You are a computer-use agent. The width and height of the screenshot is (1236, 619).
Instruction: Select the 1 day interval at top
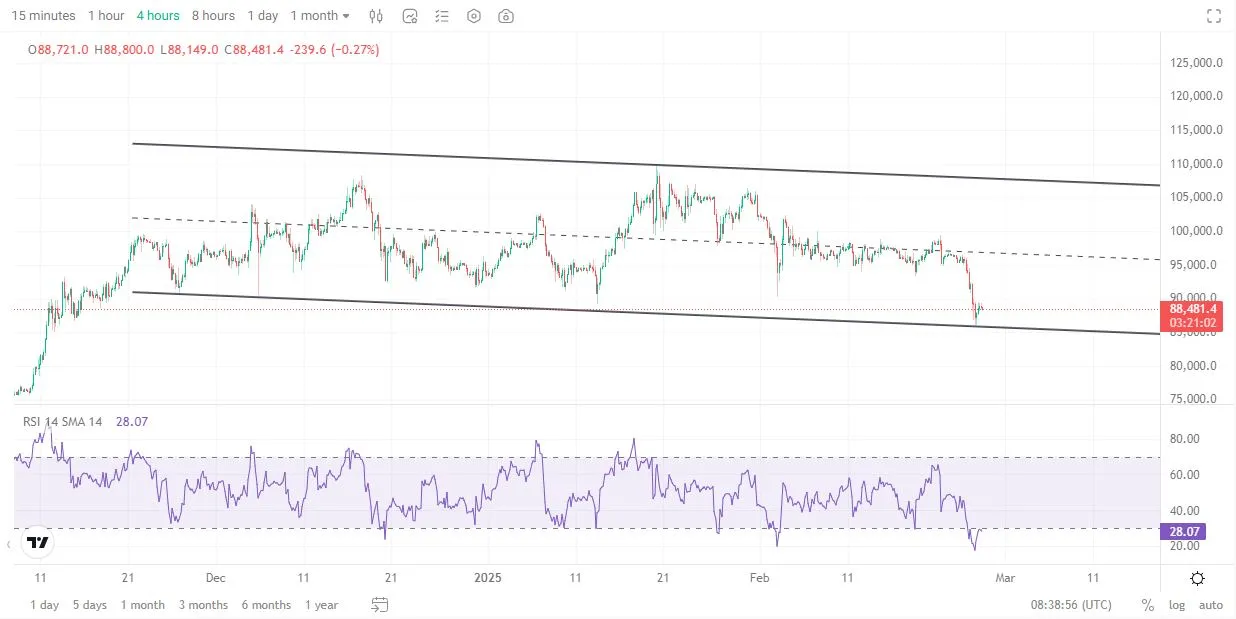[263, 16]
